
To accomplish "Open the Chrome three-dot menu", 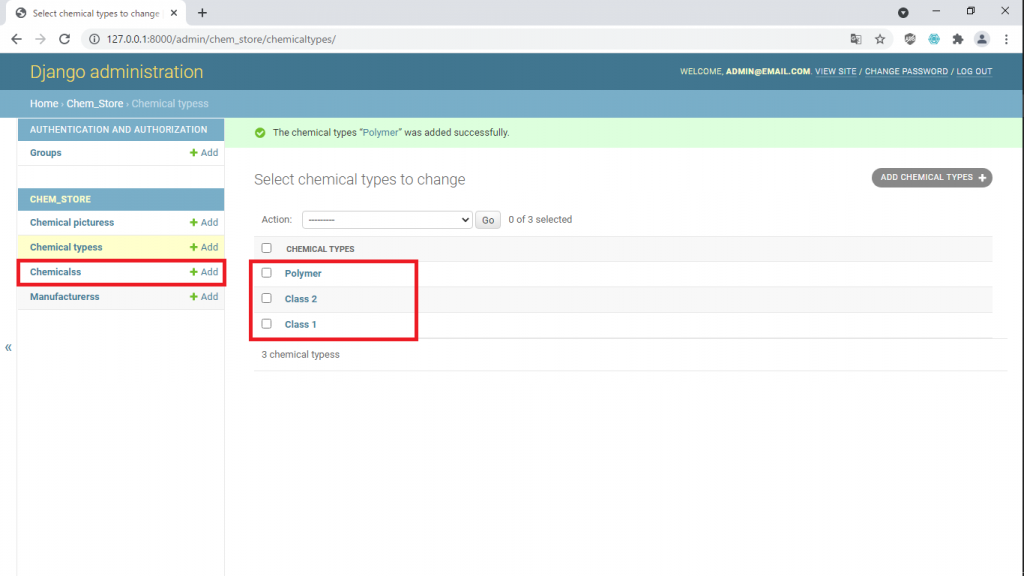I will click(x=1006, y=39).
